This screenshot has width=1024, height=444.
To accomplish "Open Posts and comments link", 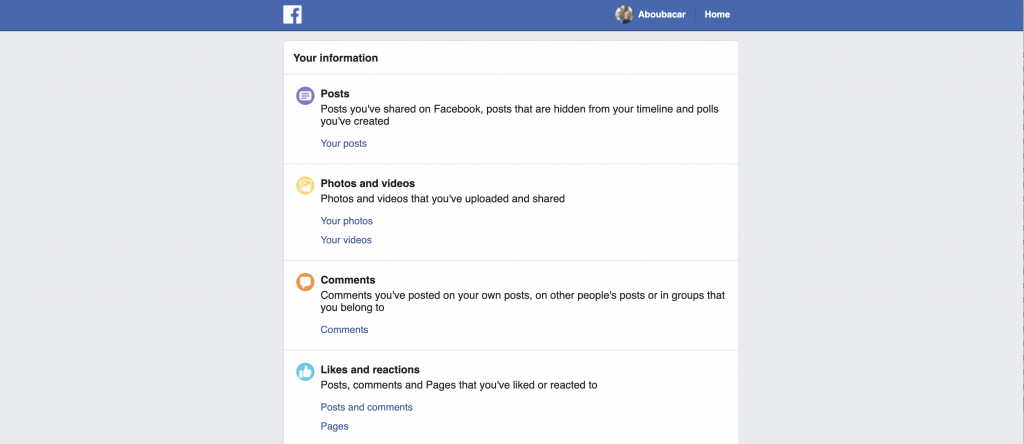I will [x=366, y=407].
